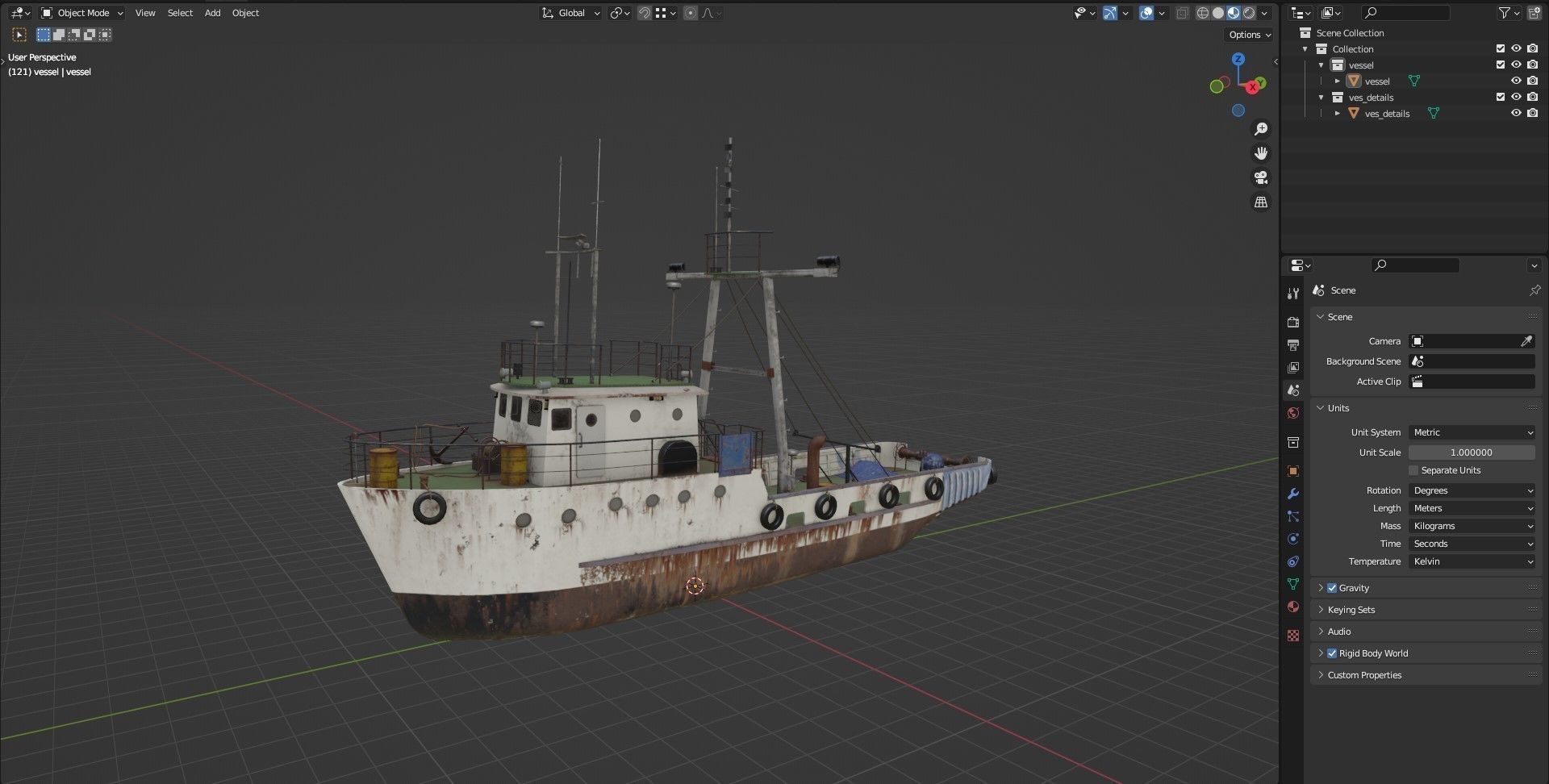The height and width of the screenshot is (784, 1549).
Task: Open the Unit System Metric dropdown
Action: 1472,432
